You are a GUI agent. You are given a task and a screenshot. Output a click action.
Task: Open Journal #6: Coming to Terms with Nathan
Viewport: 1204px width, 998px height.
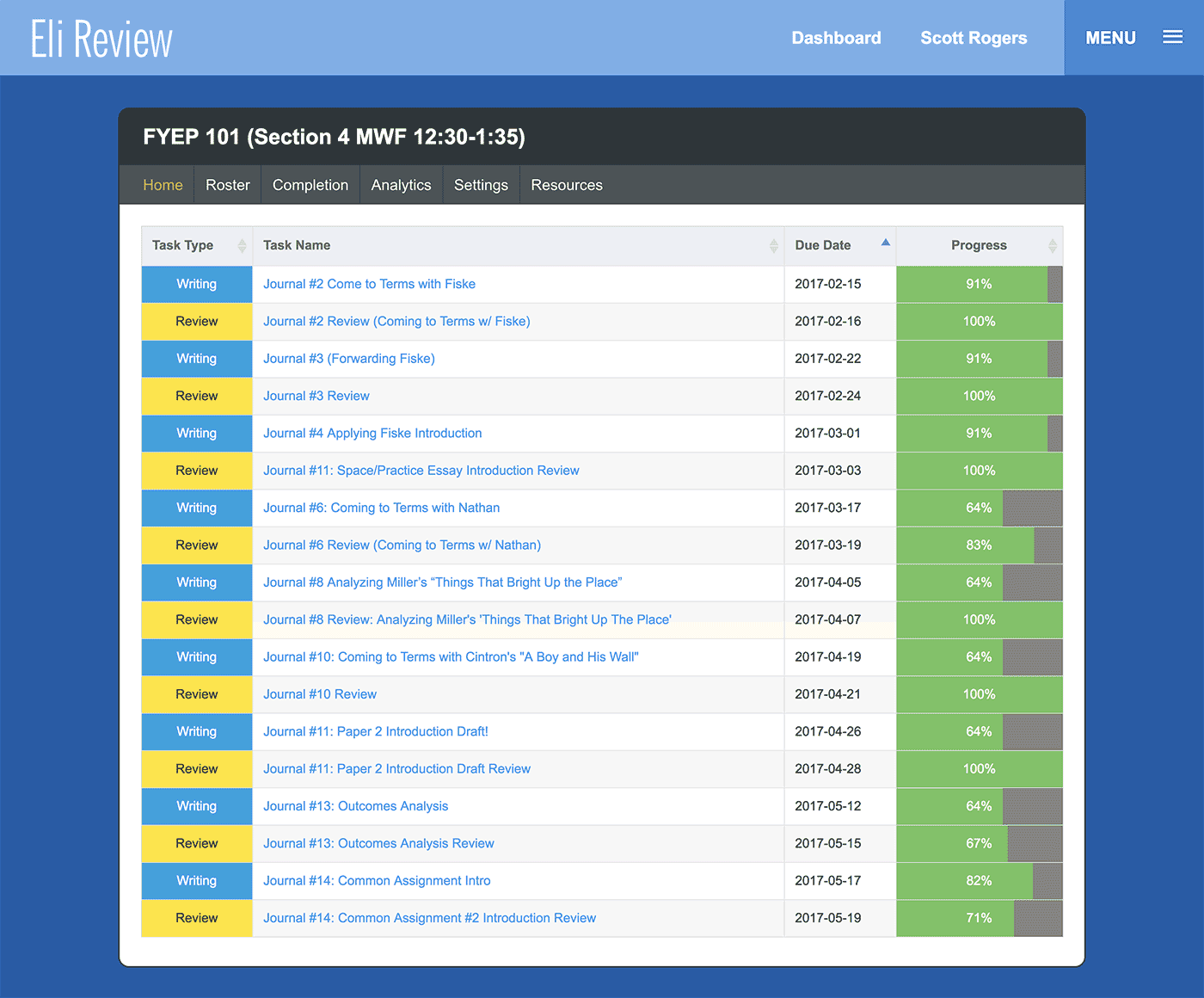coord(381,508)
